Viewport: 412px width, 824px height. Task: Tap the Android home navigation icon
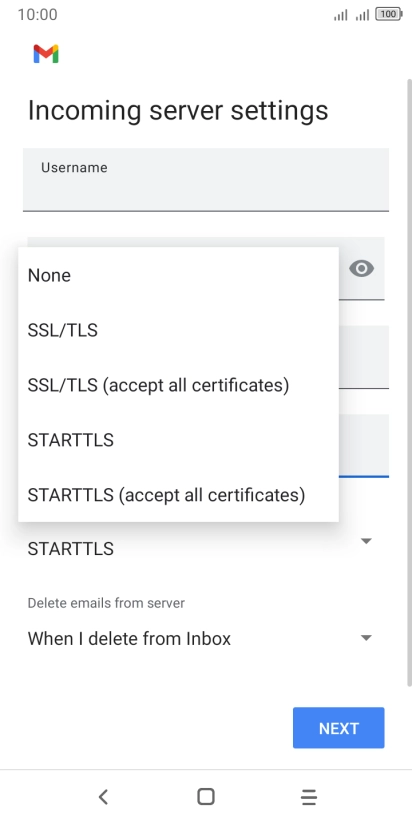click(205, 797)
